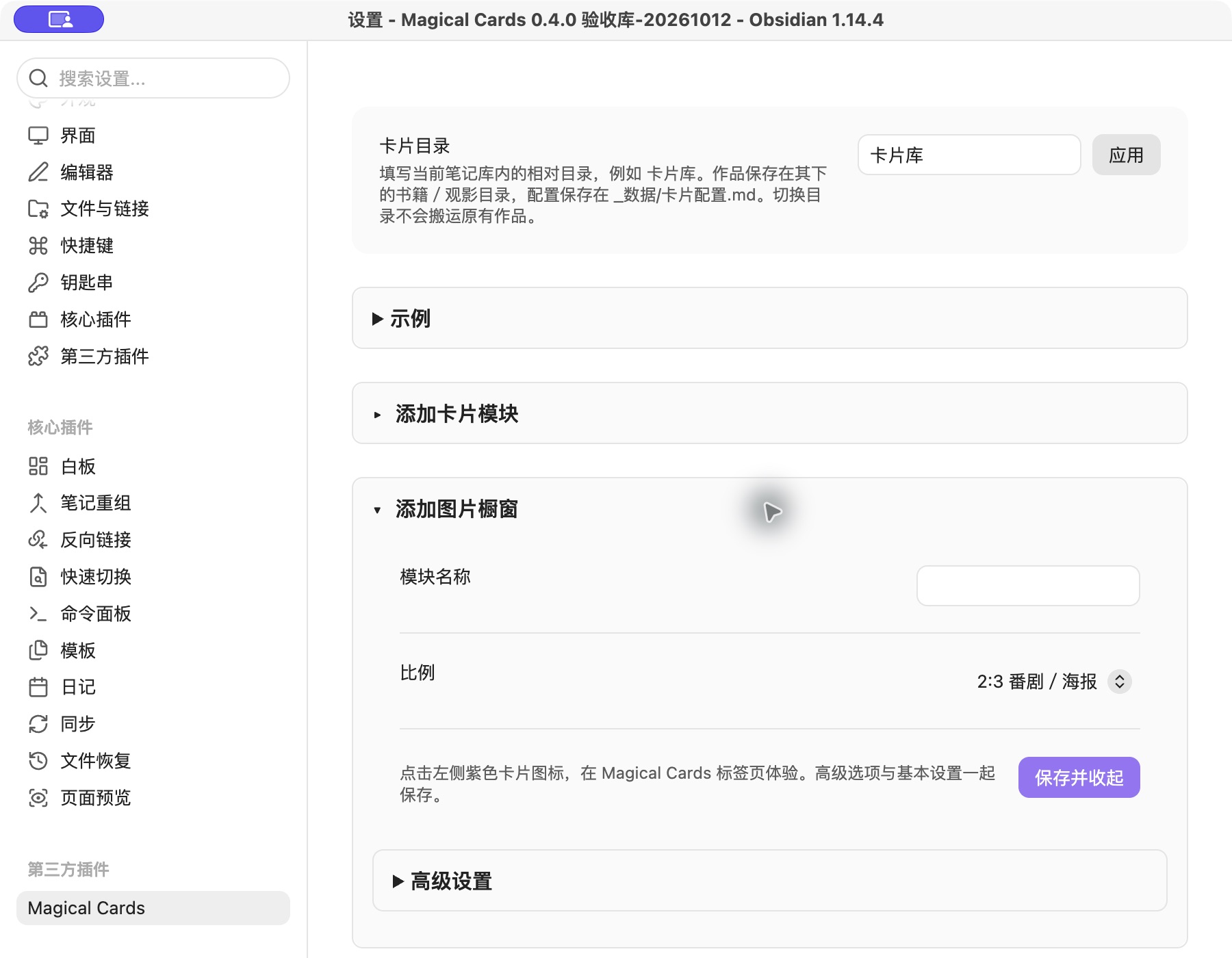Screen dimensions: 1232x958
Task: Expand the 示例 section
Action: (x=769, y=318)
